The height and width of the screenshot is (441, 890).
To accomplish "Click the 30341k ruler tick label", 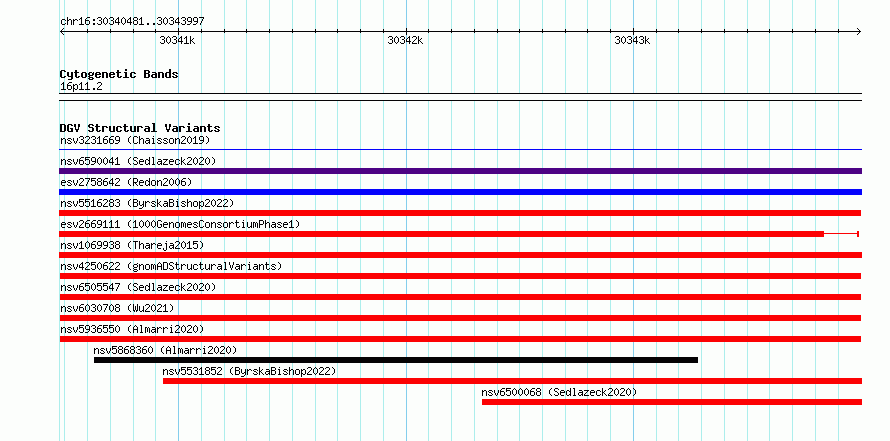I will click(178, 40).
